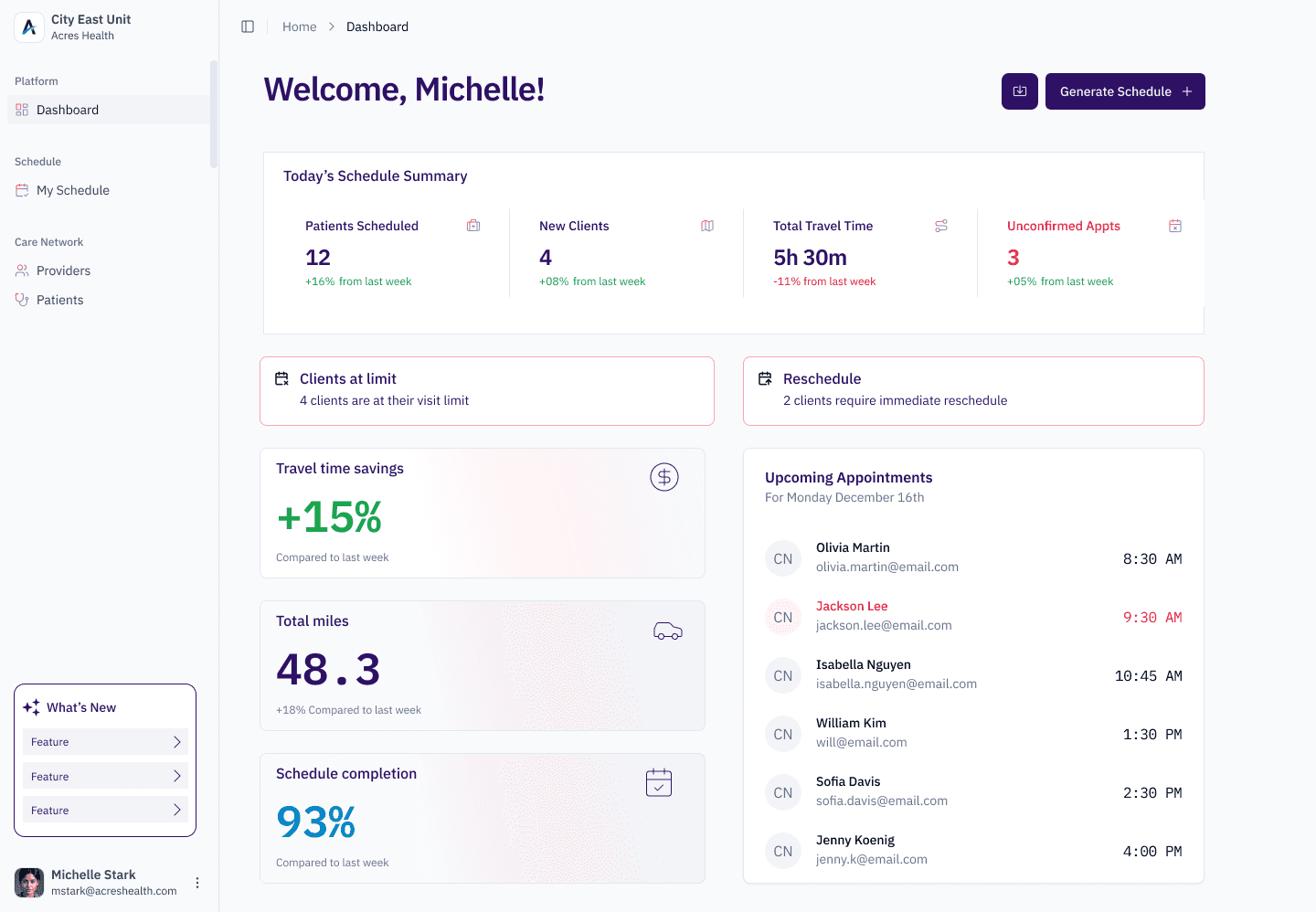Click the Schedule completion calendar-check icon
This screenshot has height=912, width=1316.
pyautogui.click(x=659, y=782)
